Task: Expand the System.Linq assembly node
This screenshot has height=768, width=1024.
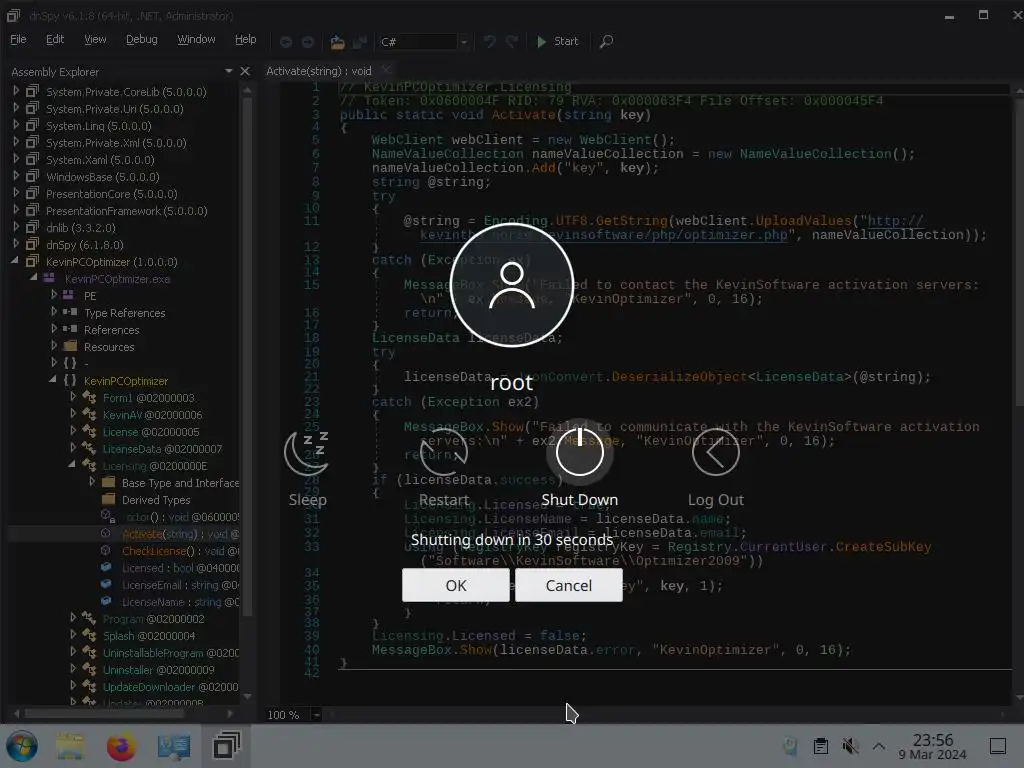Action: (16, 125)
